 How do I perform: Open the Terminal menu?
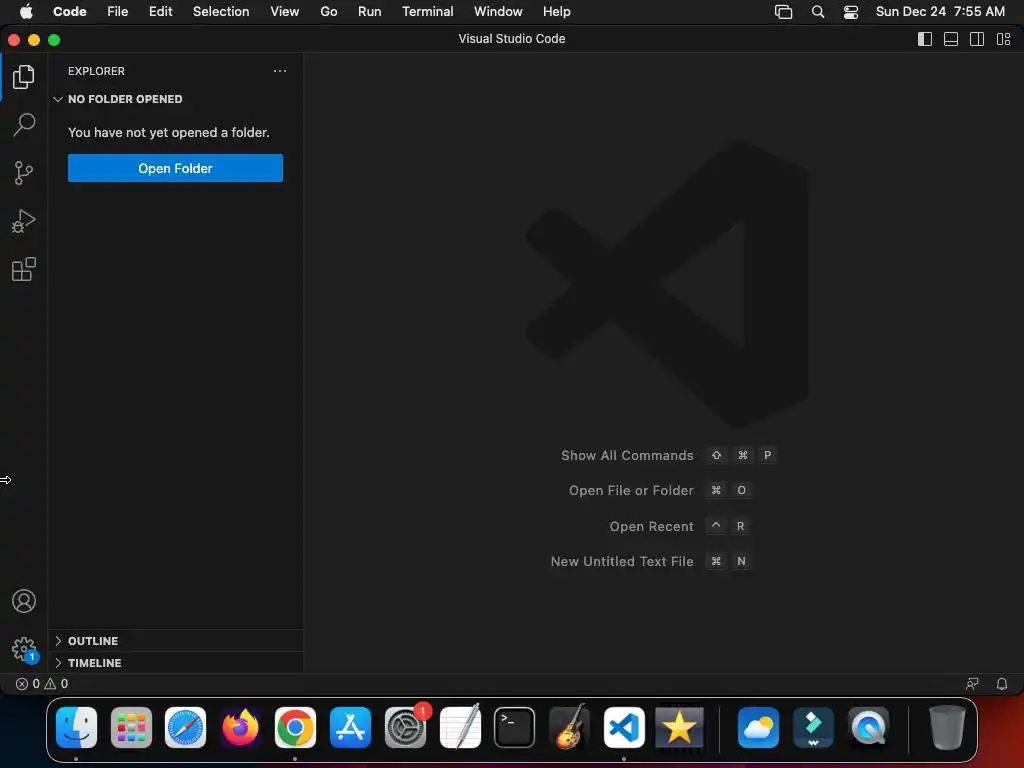(x=427, y=12)
